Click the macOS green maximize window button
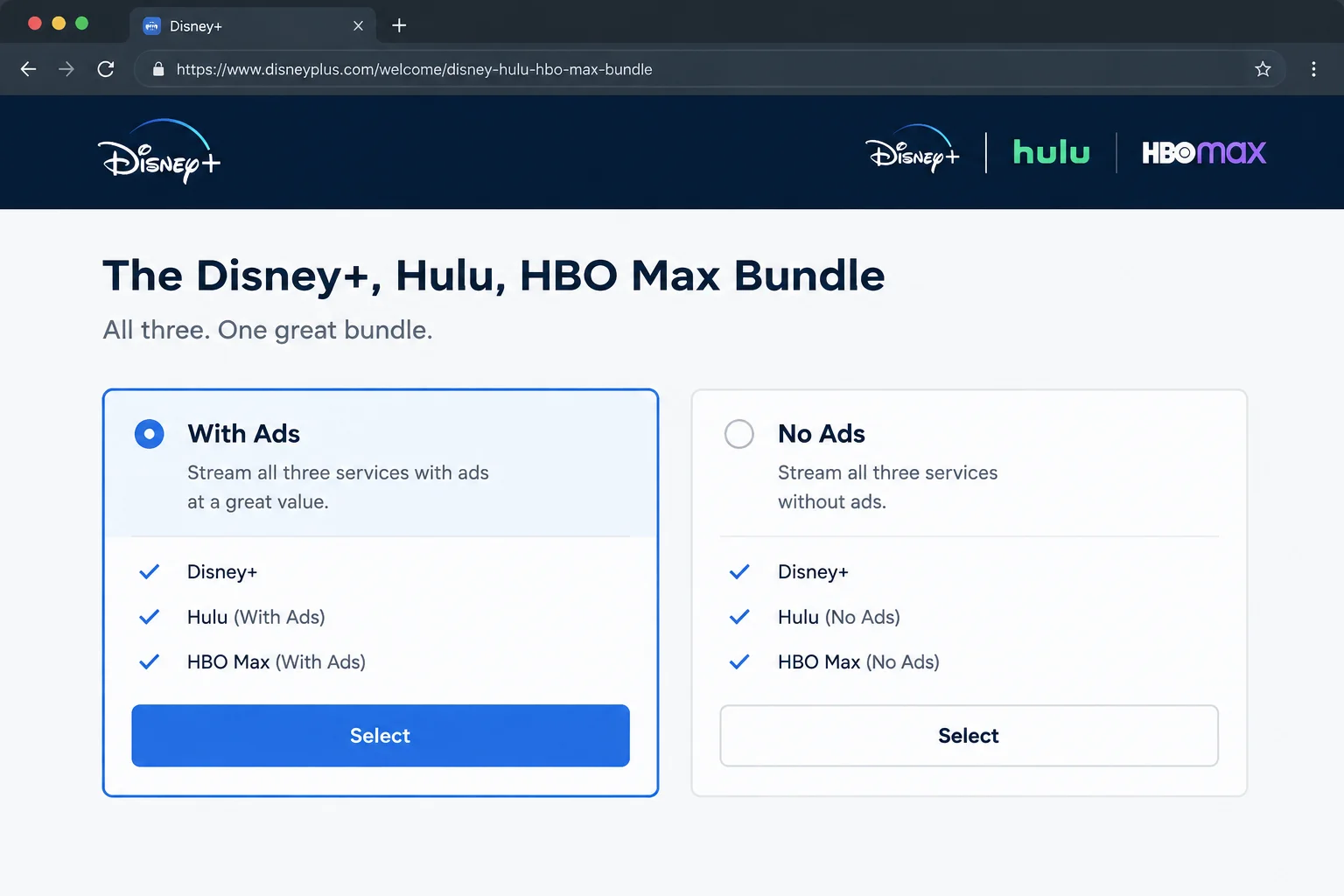 tap(82, 24)
